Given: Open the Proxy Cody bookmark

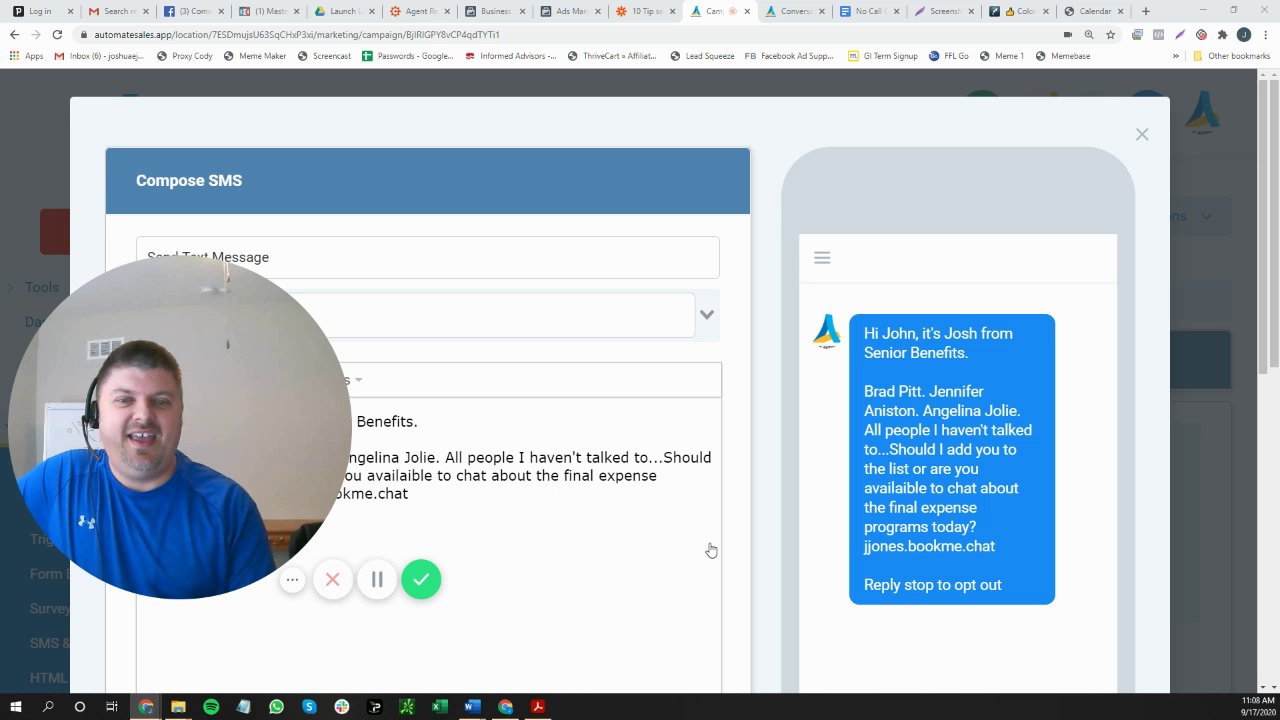Looking at the screenshot, I should (185, 56).
